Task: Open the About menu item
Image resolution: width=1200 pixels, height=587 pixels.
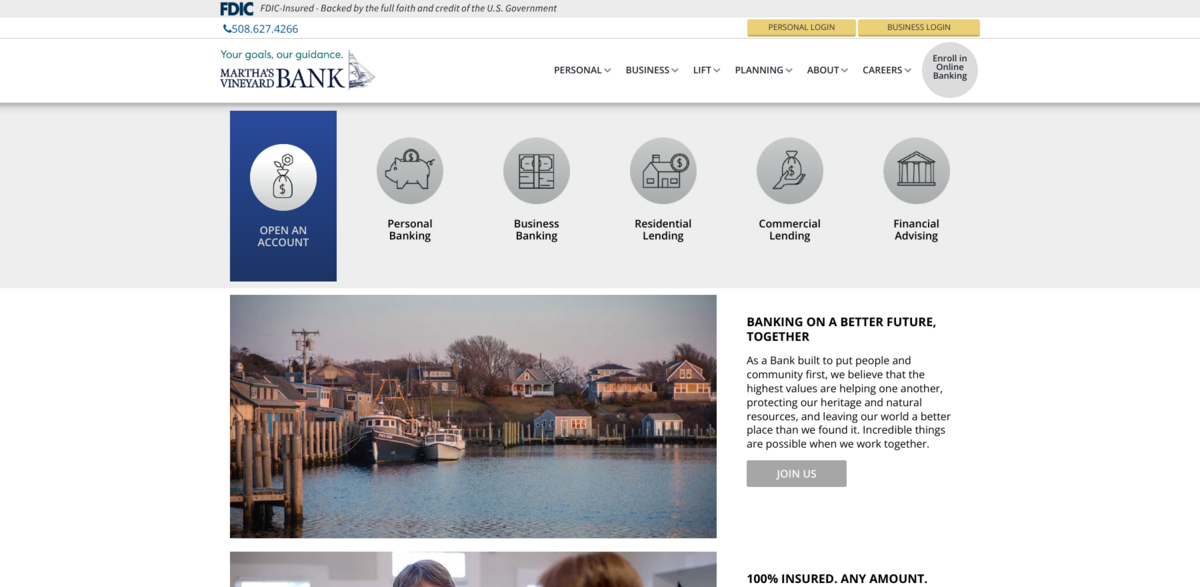Action: coord(827,71)
